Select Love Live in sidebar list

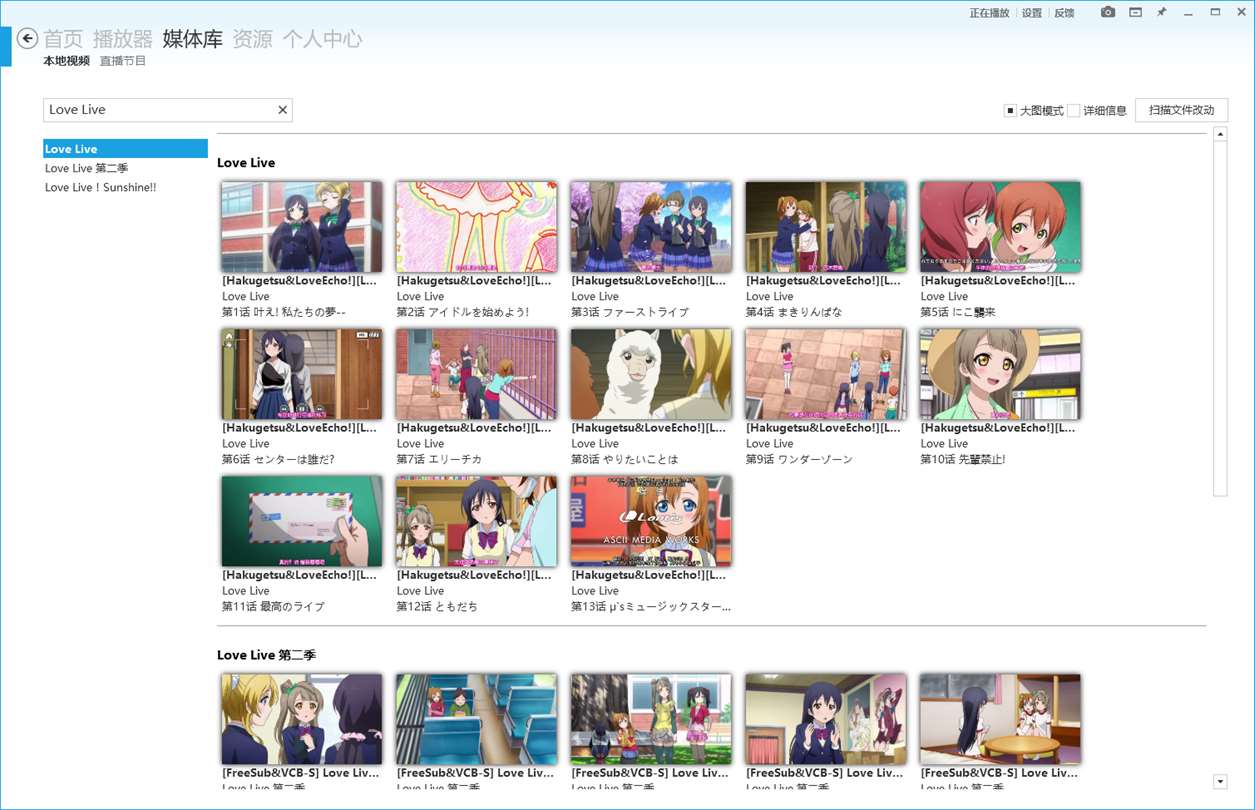click(x=125, y=149)
